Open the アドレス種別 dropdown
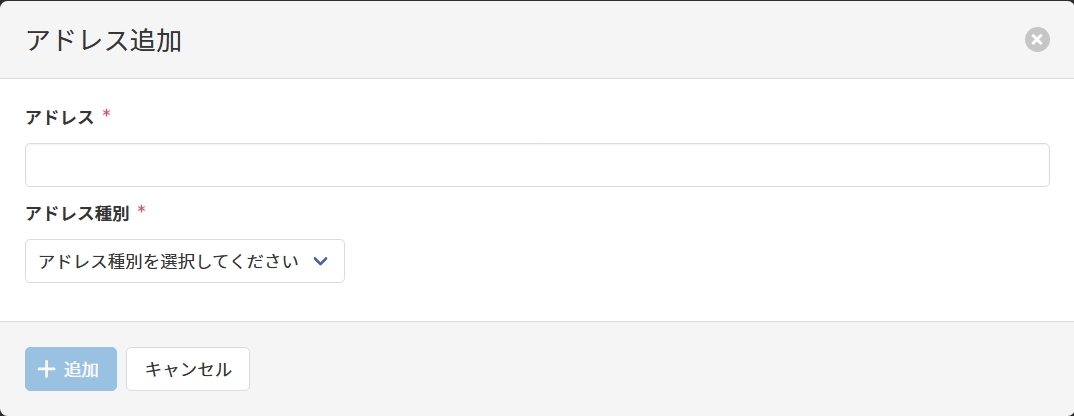Screen dimensions: 1074x416 185,261
